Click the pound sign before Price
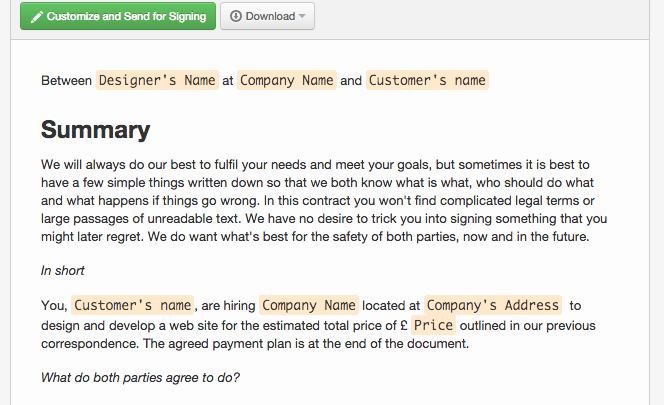This screenshot has width=664, height=405. tap(404, 325)
